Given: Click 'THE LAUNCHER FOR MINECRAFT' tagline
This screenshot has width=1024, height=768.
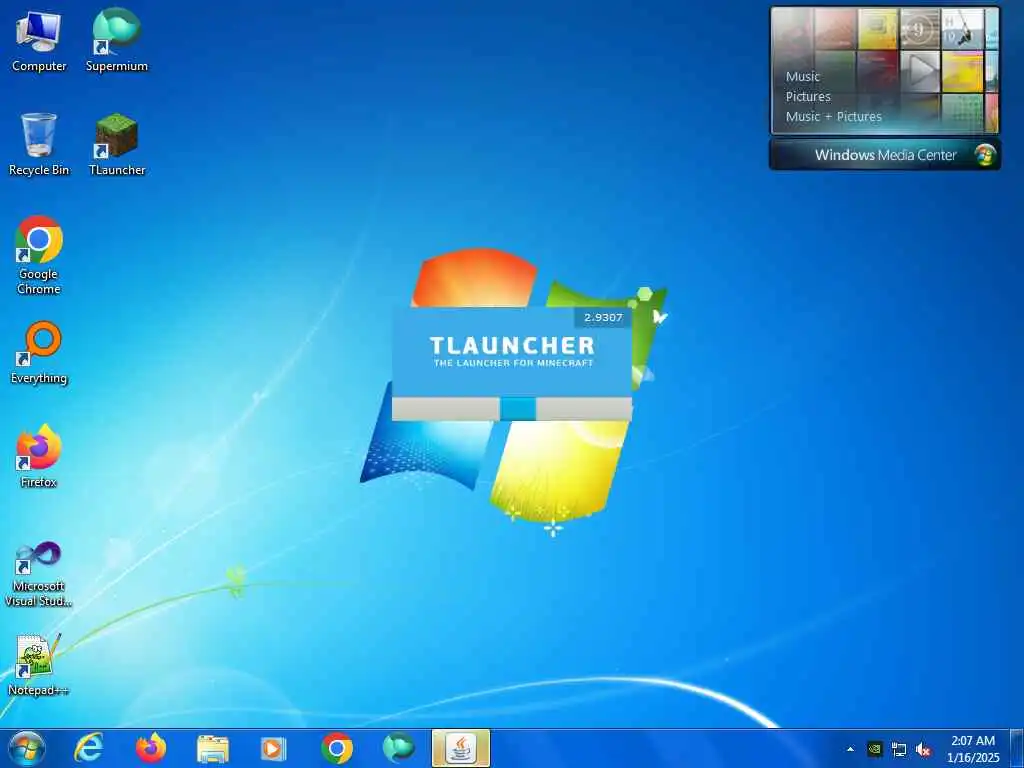Looking at the screenshot, I should pyautogui.click(x=513, y=363).
